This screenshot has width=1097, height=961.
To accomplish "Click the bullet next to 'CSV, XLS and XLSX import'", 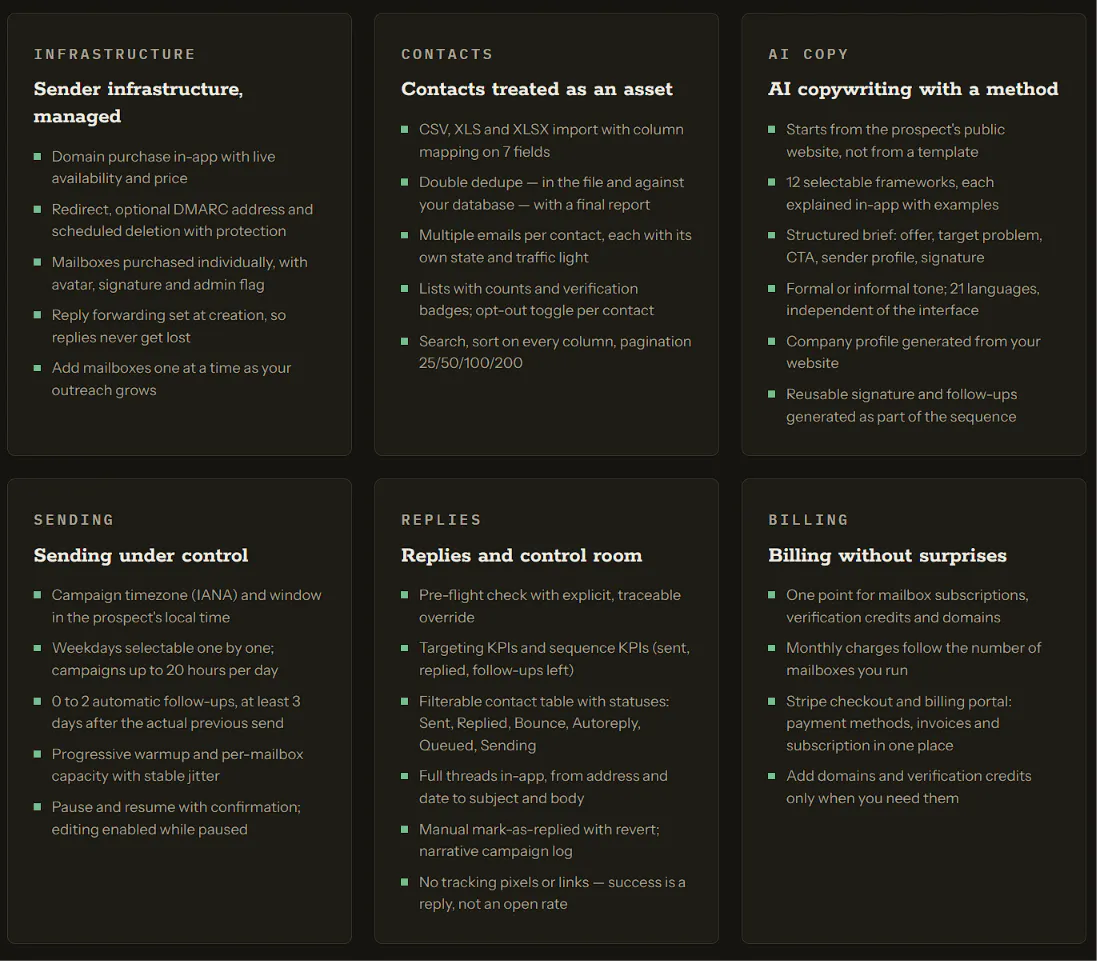I will 404,129.
